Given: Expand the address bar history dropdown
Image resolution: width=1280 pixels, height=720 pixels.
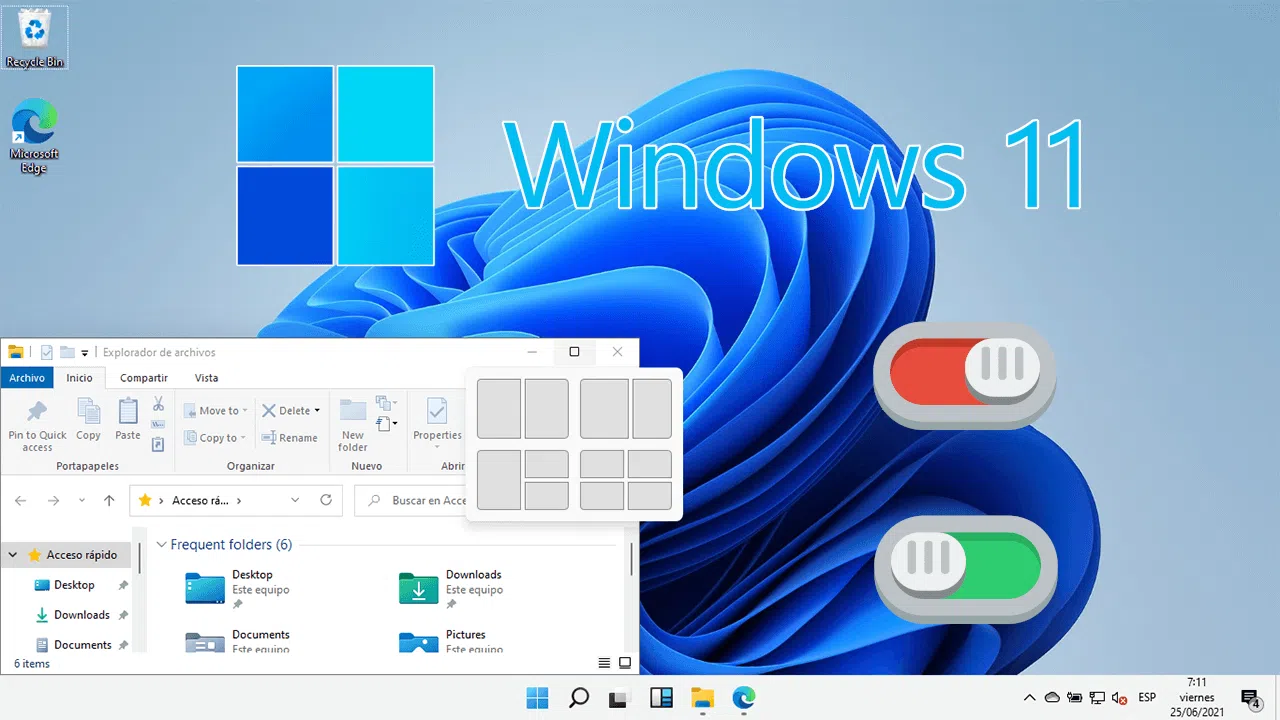Looking at the screenshot, I should (x=295, y=500).
